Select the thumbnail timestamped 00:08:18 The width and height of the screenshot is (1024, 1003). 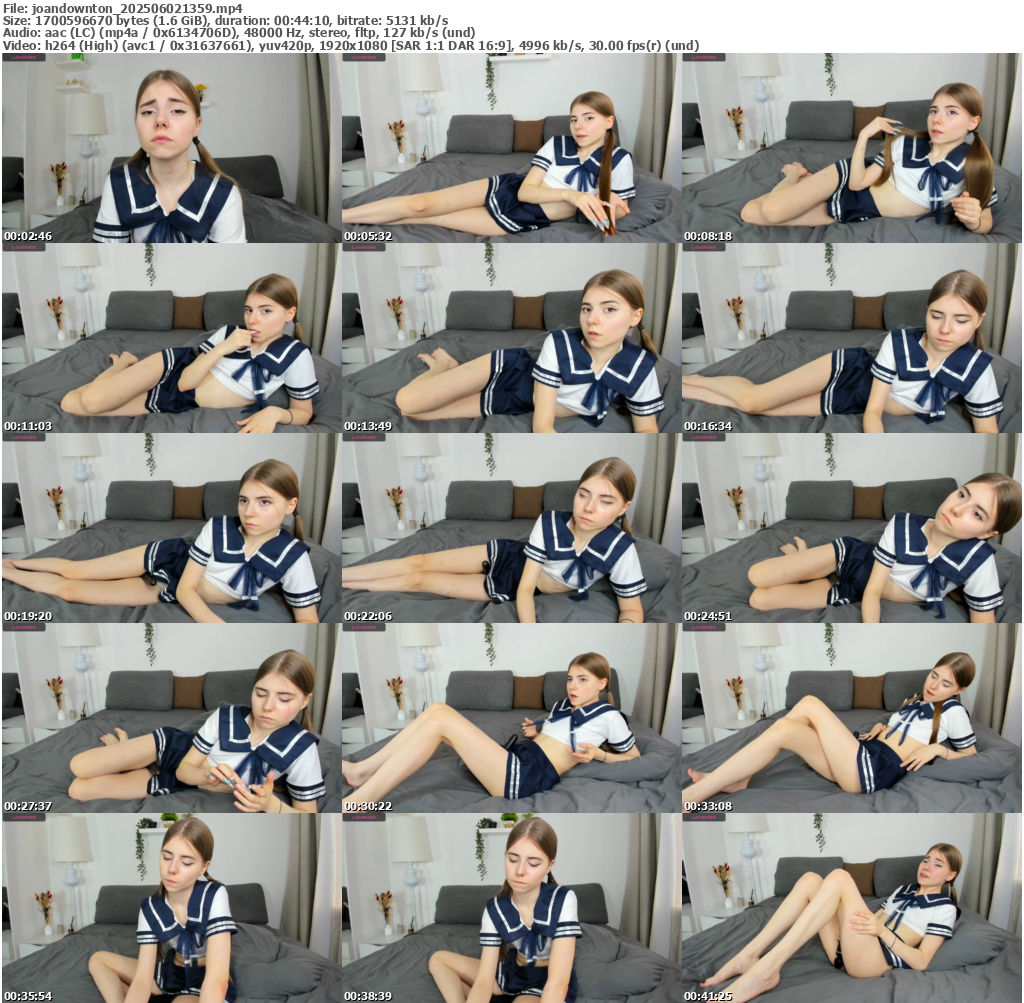point(852,148)
